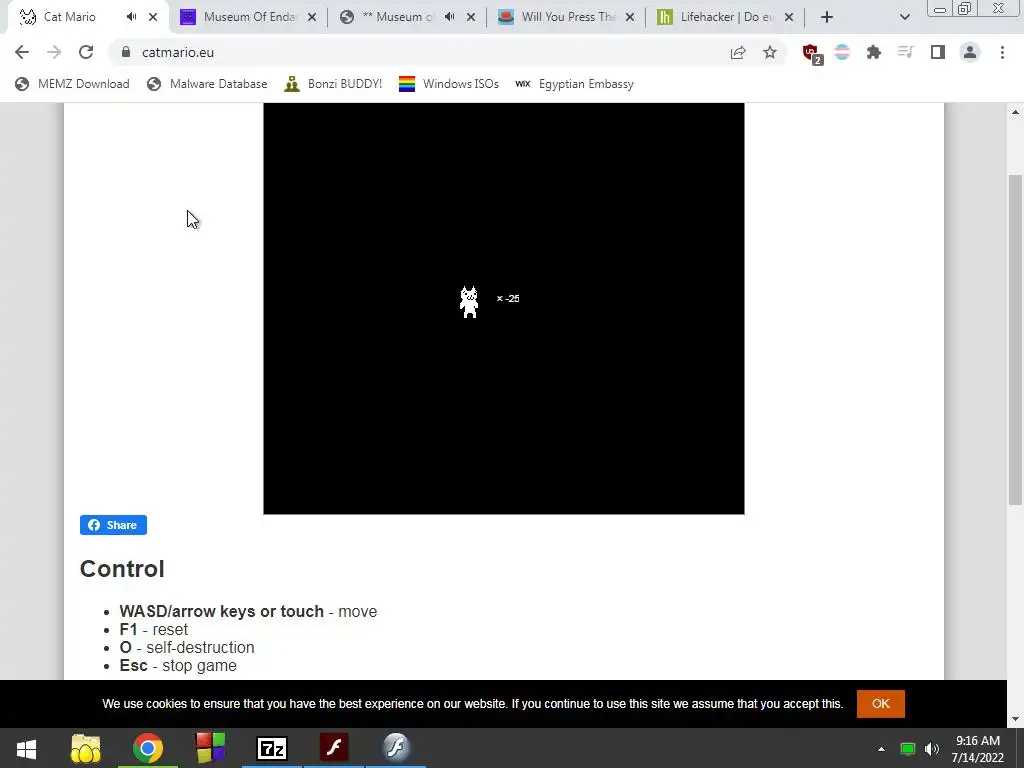
Task: Switch to the Lifehacker tab
Action: click(725, 17)
